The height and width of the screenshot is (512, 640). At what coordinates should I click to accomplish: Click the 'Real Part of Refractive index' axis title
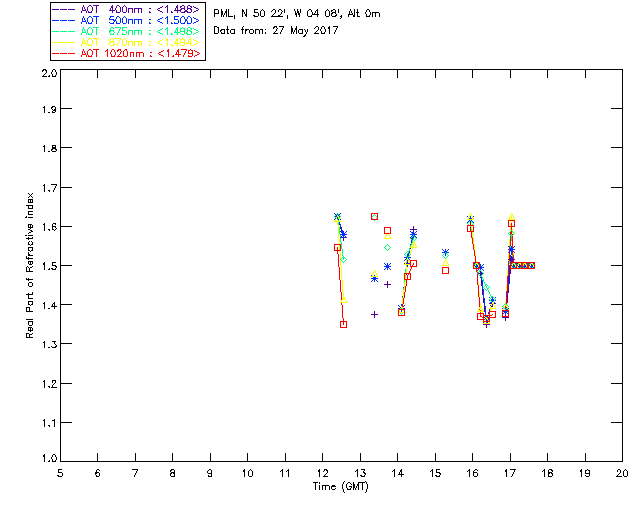29,265
